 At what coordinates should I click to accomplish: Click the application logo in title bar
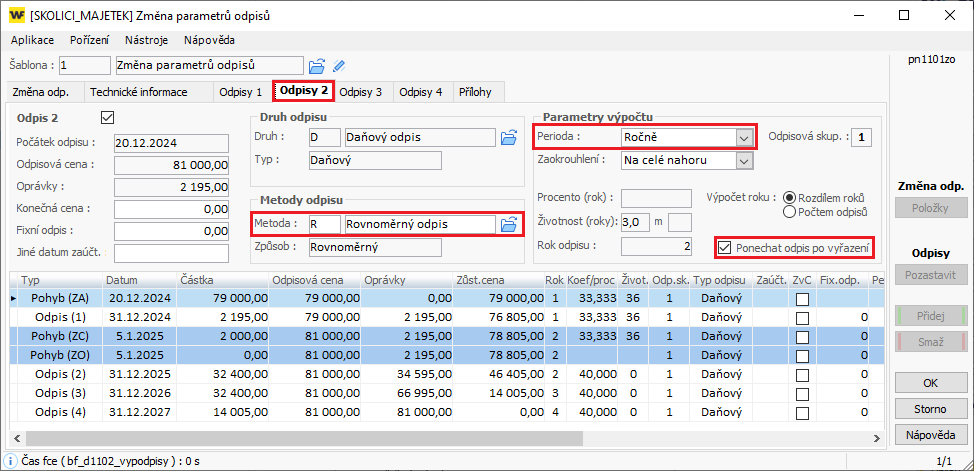(16, 16)
